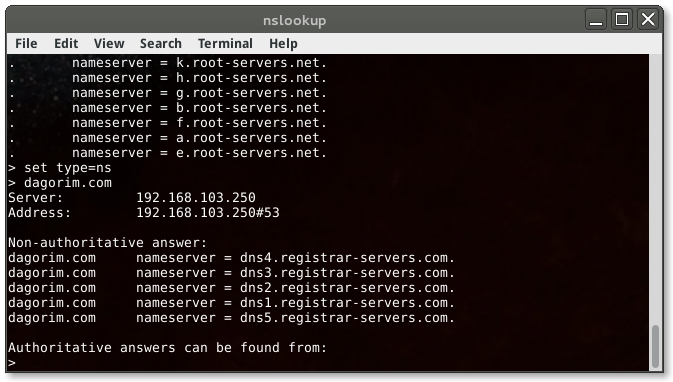Open the File menu
This screenshot has height=382, width=673.
pyautogui.click(x=26, y=44)
